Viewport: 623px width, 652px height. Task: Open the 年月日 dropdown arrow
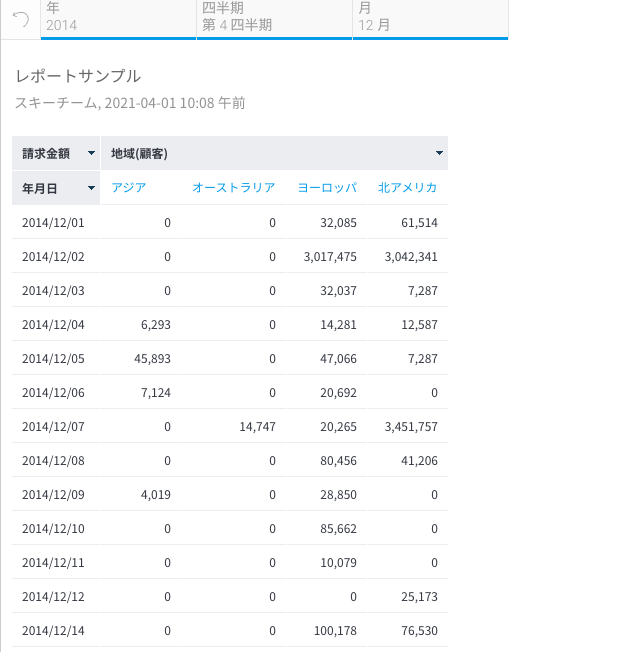coord(92,188)
